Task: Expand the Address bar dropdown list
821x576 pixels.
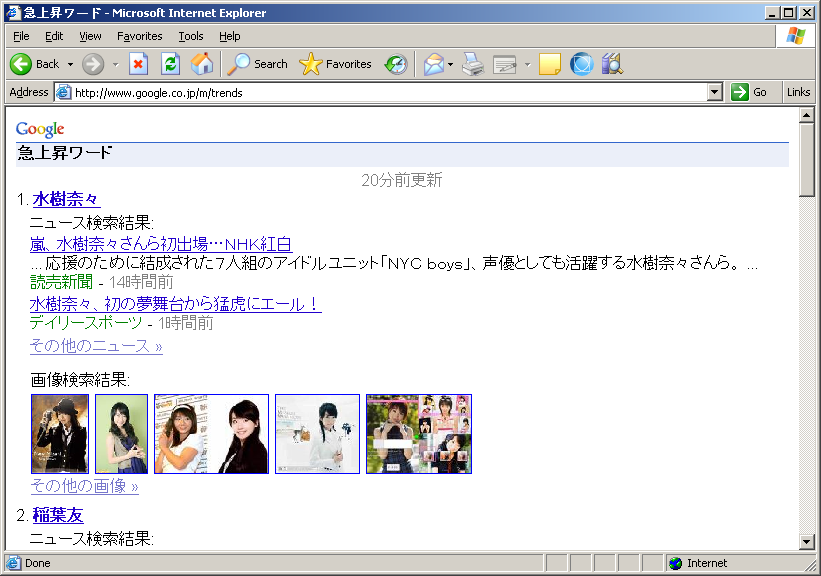Action: pyautogui.click(x=714, y=92)
